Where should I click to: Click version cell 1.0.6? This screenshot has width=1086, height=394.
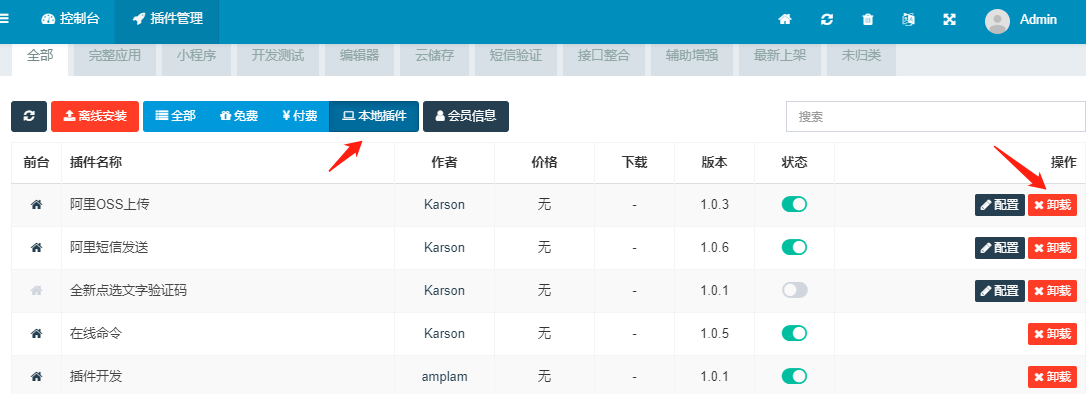(x=714, y=247)
